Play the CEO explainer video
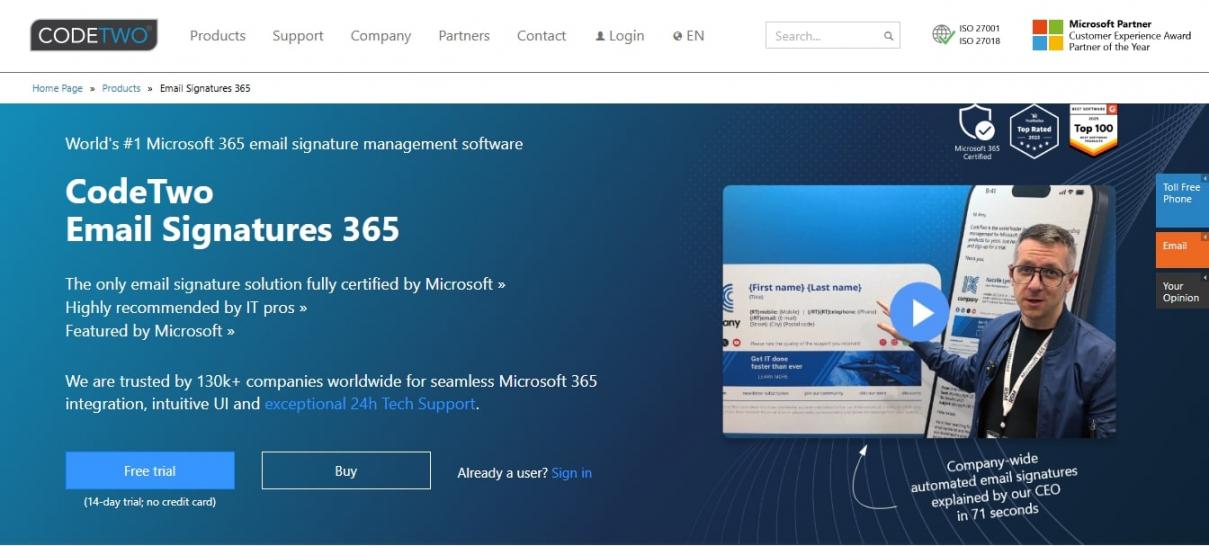Screen dimensions: 1209x546 point(918,312)
